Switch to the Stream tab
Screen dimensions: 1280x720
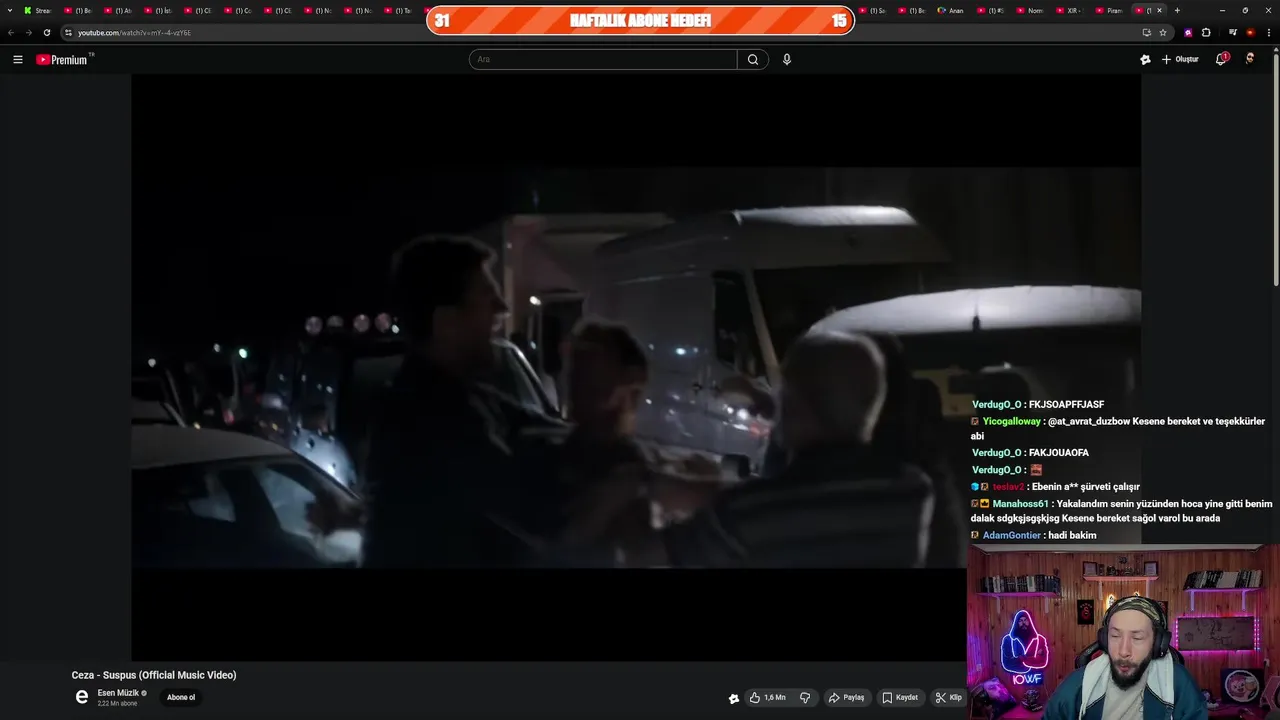click(x=38, y=10)
